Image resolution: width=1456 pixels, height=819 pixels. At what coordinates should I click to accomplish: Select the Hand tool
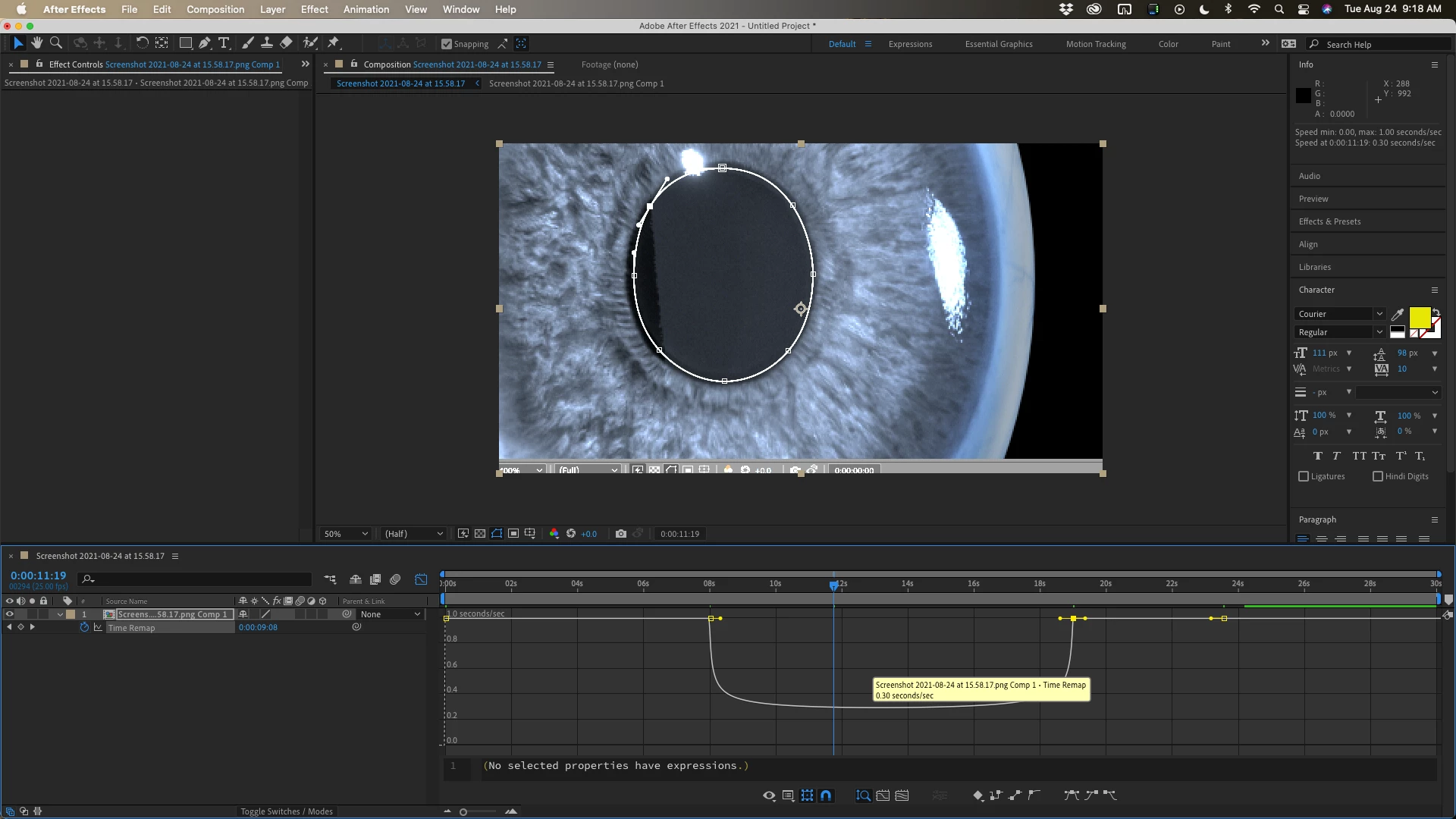pyautogui.click(x=36, y=43)
